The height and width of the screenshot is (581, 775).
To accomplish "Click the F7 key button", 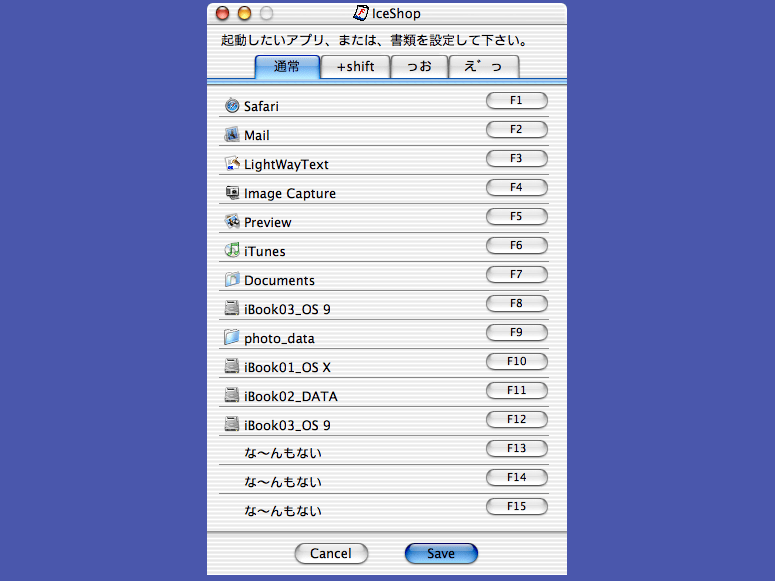I will click(x=517, y=274).
